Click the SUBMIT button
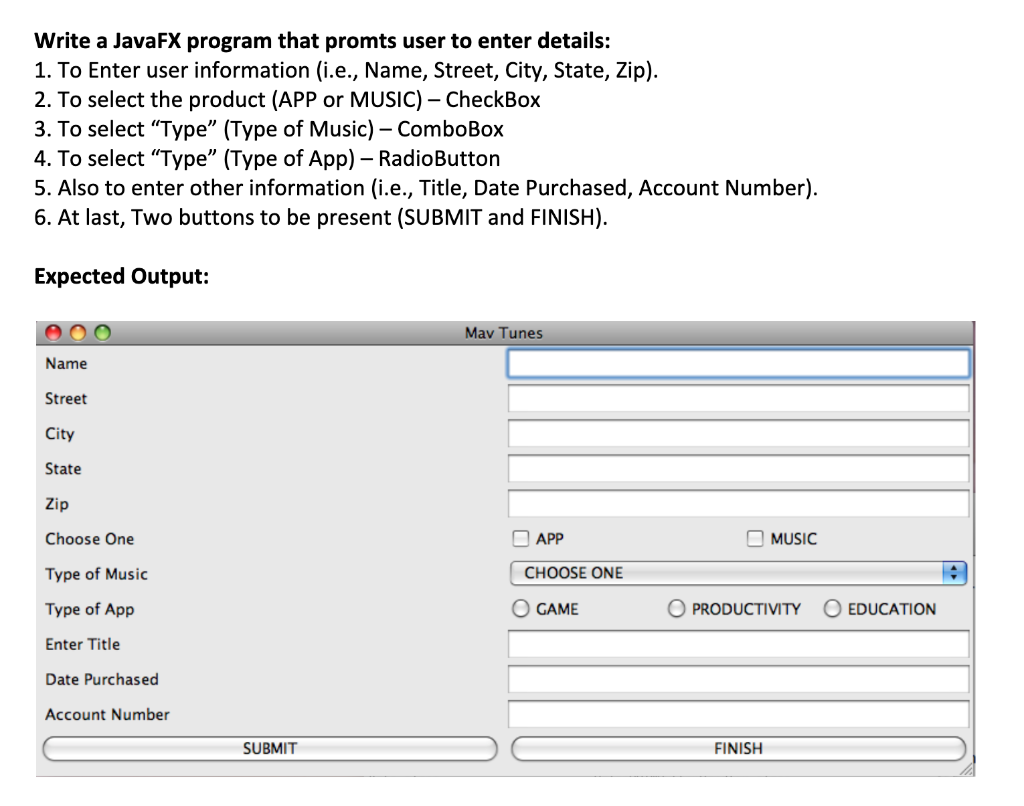Screen dimensions: 1024x806 click(x=268, y=748)
